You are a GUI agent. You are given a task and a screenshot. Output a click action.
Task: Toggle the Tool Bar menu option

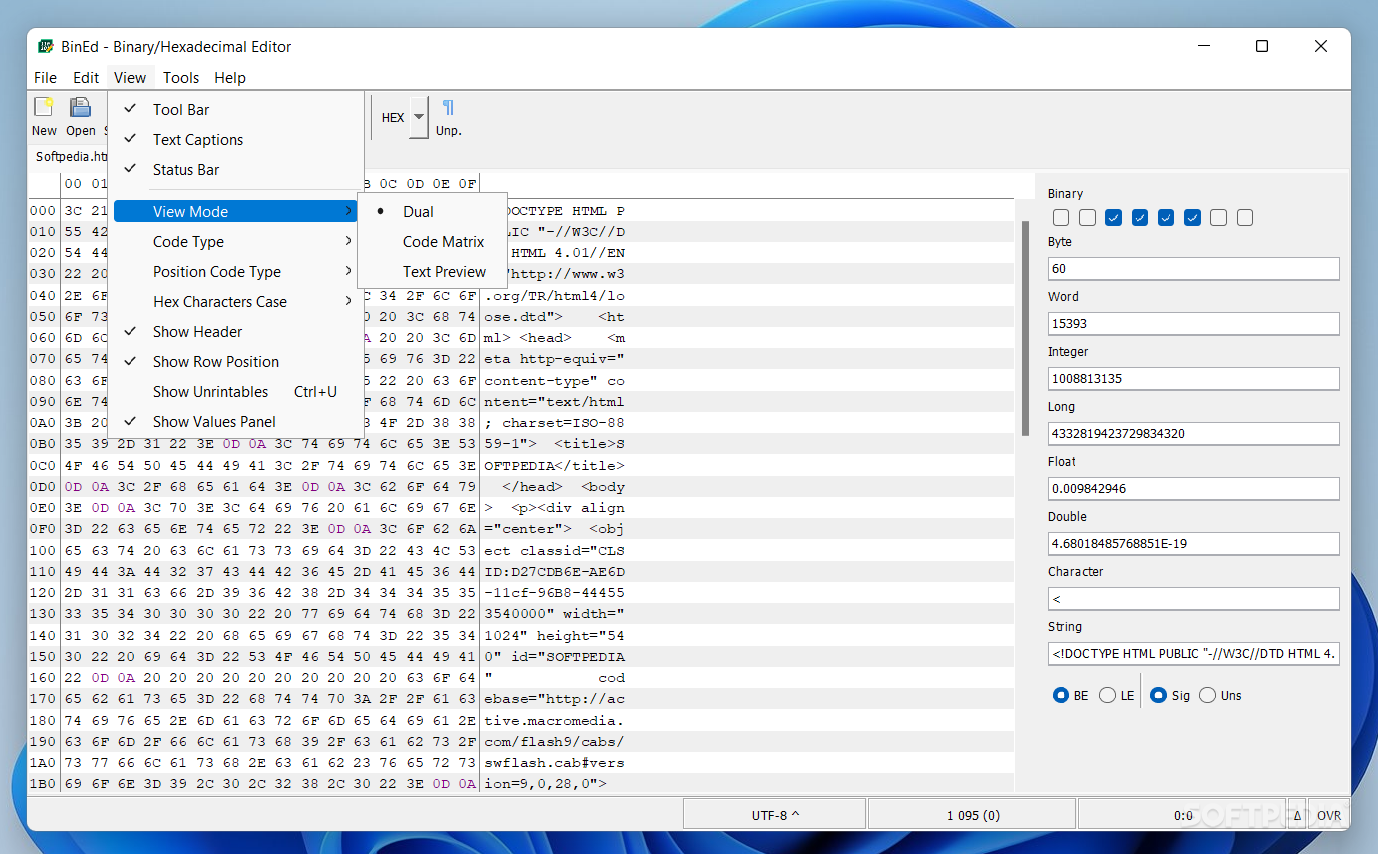[x=236, y=110]
